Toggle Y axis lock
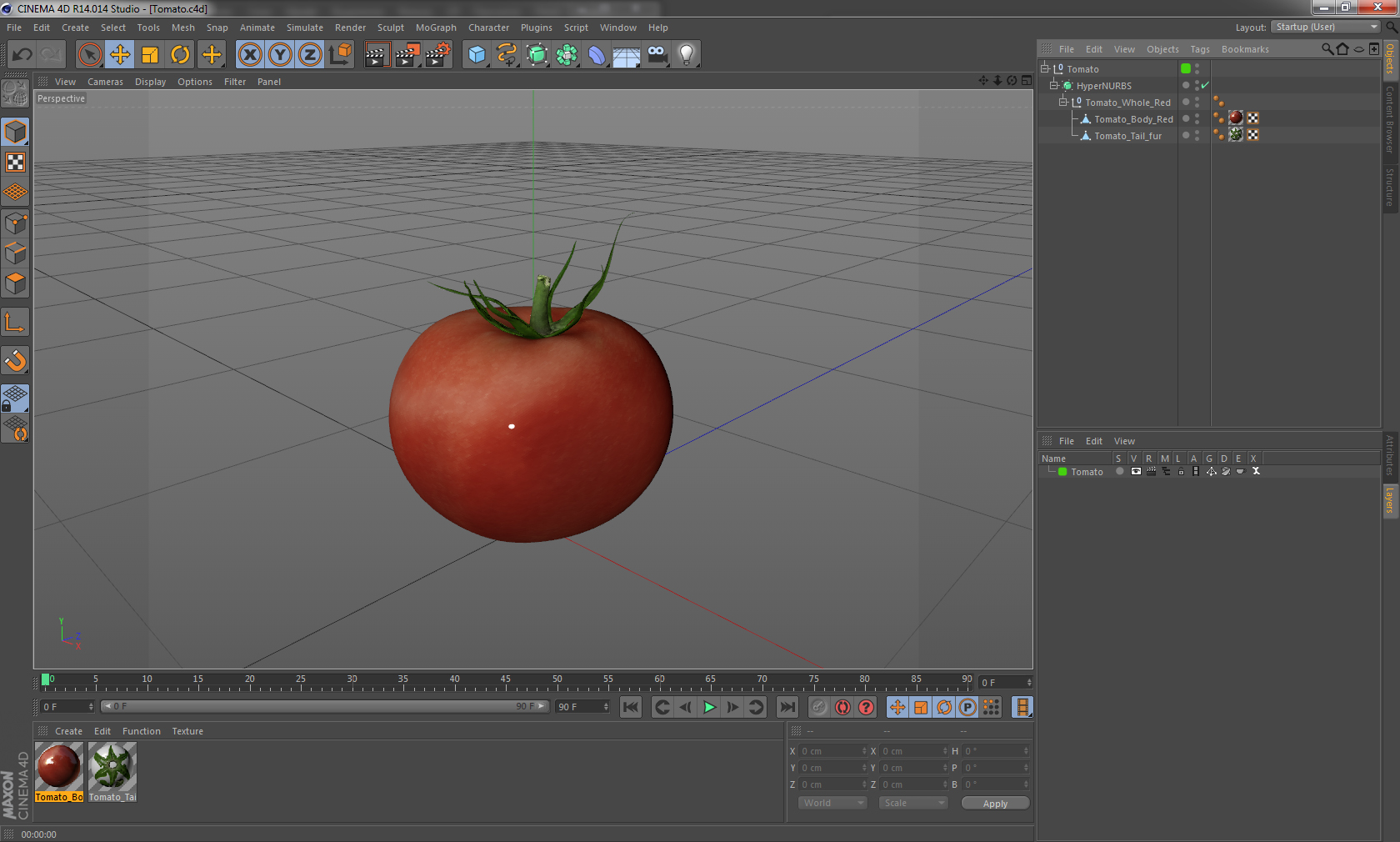 pyautogui.click(x=280, y=55)
